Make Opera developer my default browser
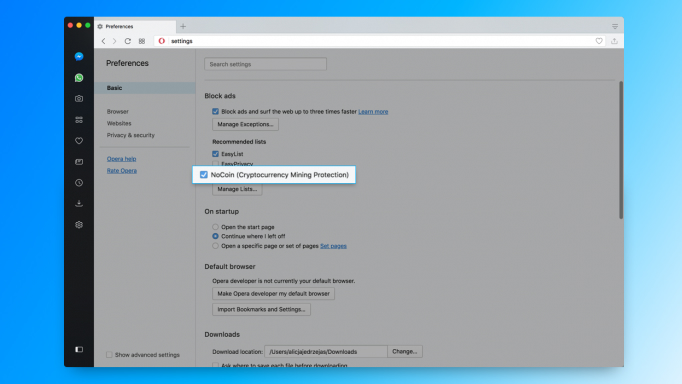The image size is (682, 384). 273,294
